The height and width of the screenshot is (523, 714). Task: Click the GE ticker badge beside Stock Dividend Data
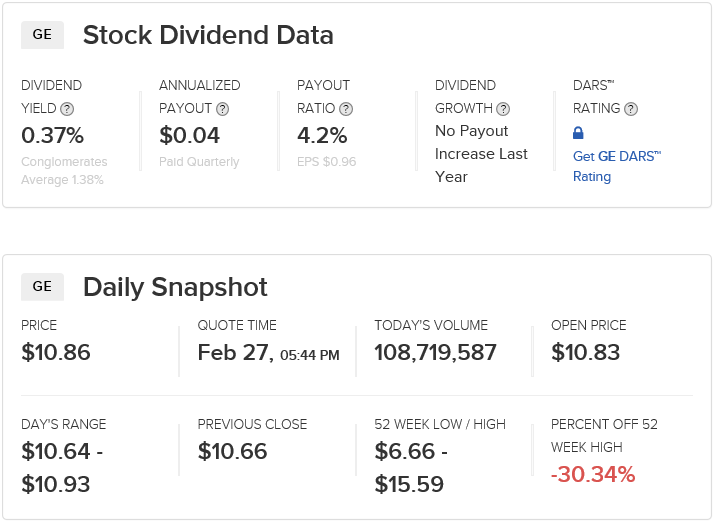pyautogui.click(x=42, y=35)
